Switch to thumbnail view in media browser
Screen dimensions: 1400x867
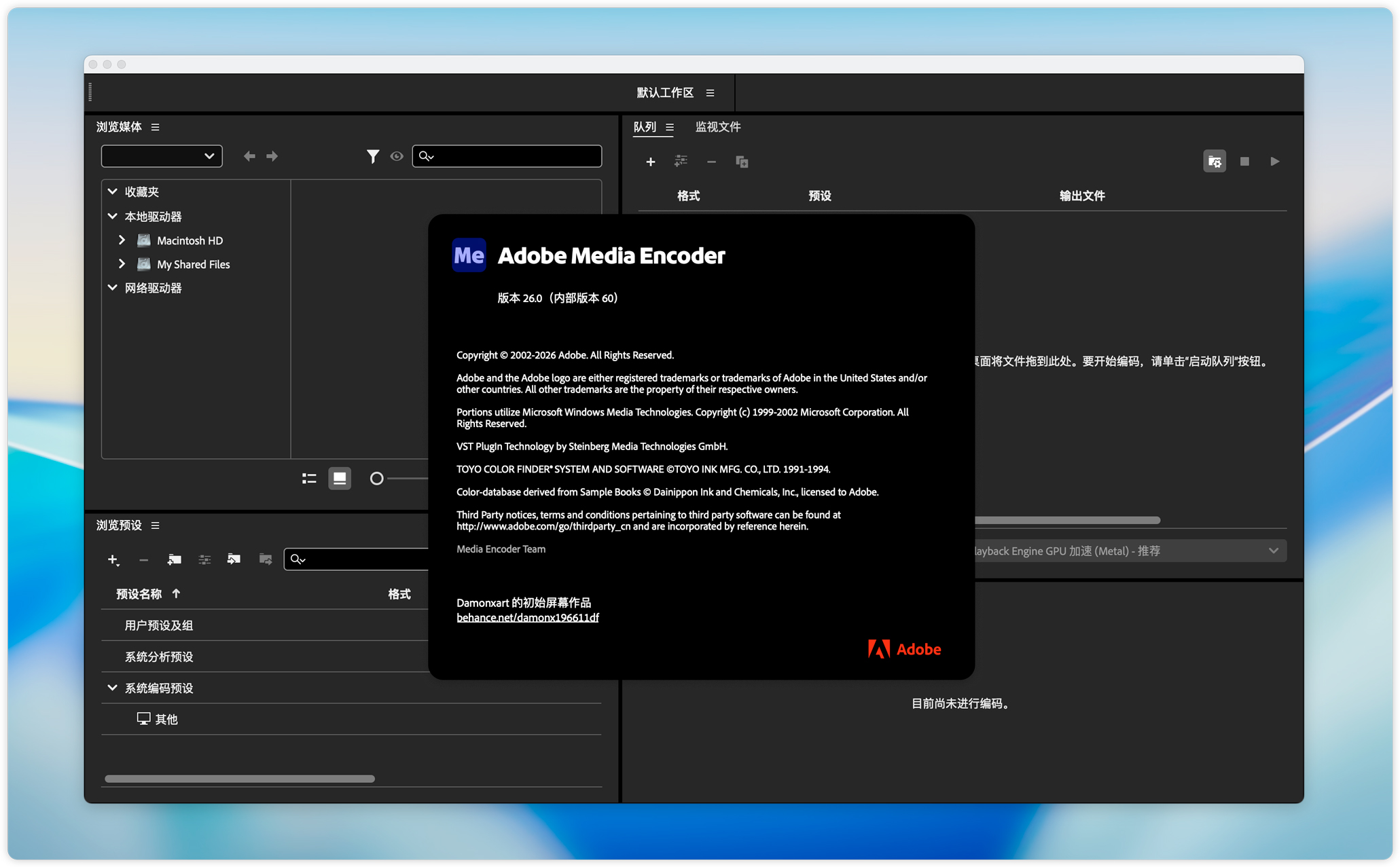339,479
